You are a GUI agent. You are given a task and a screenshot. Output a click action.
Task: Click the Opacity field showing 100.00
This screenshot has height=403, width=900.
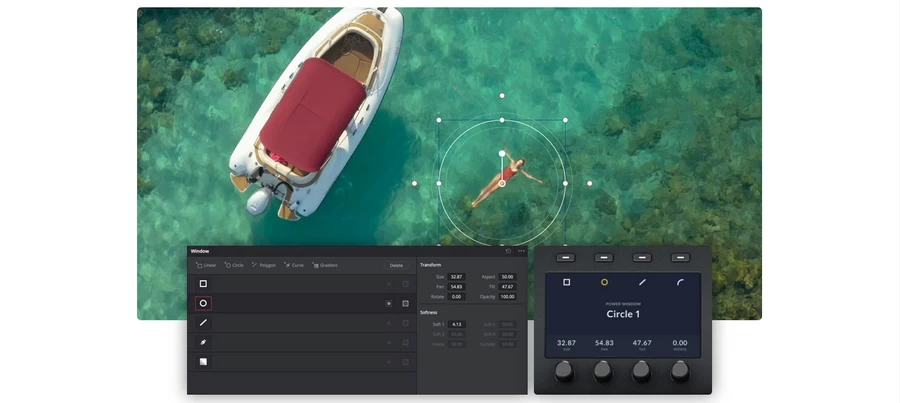tap(507, 297)
